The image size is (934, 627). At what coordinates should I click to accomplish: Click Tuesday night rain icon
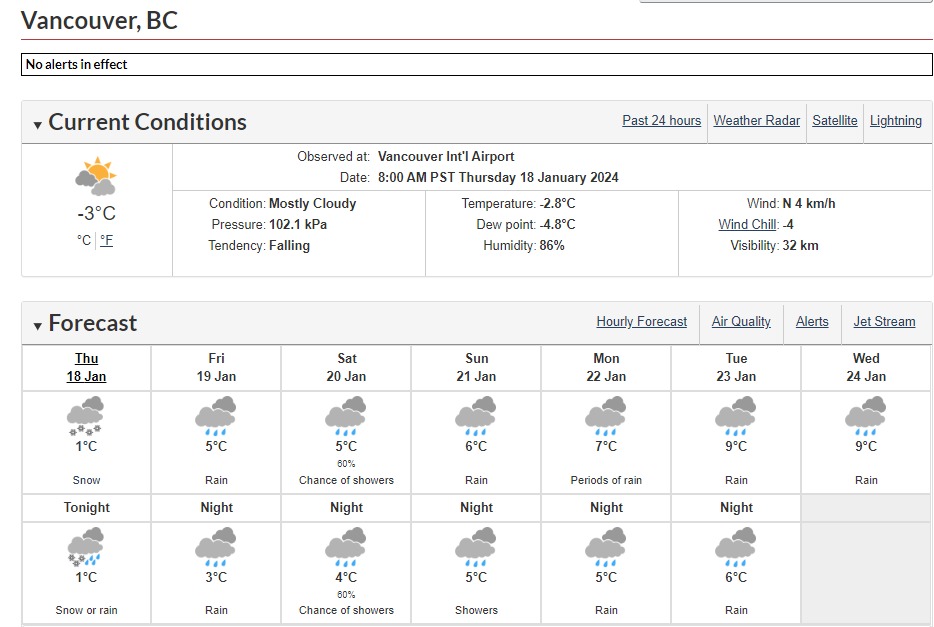click(x=736, y=546)
